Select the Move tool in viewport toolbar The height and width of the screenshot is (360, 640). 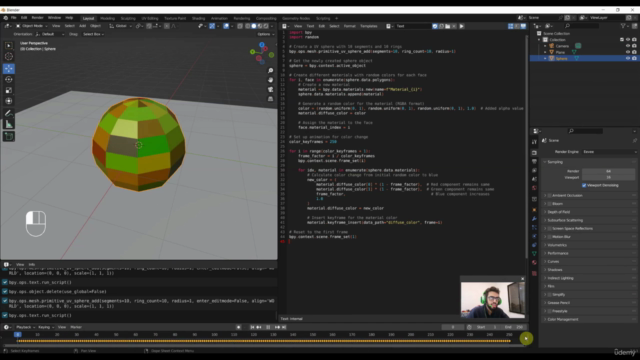tap(9, 69)
